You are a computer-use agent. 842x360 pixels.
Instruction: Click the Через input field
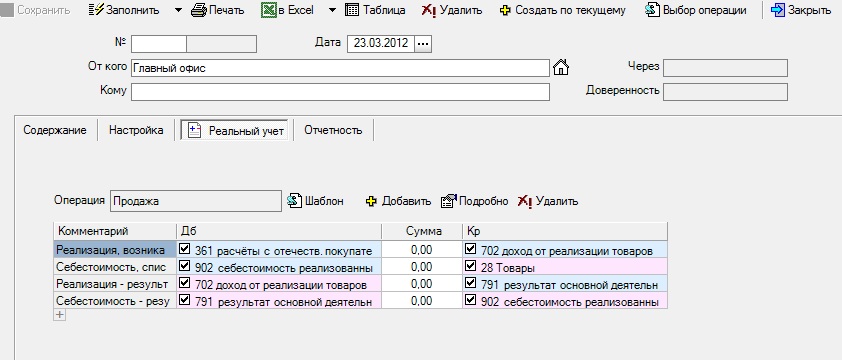[x=725, y=68]
